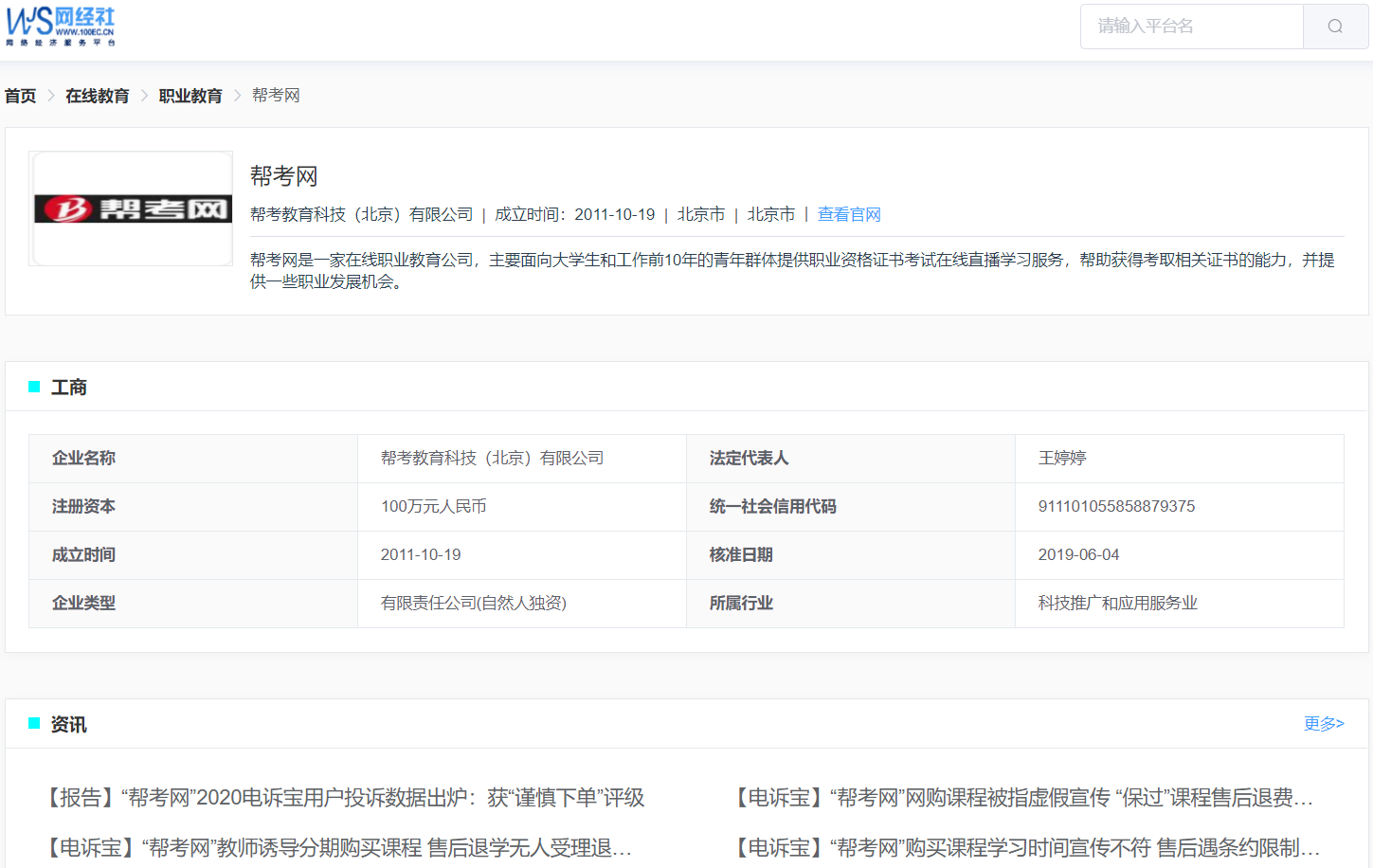The width and height of the screenshot is (1373, 868).
Task: Select 成立时间 label cell
Action: click(x=193, y=555)
